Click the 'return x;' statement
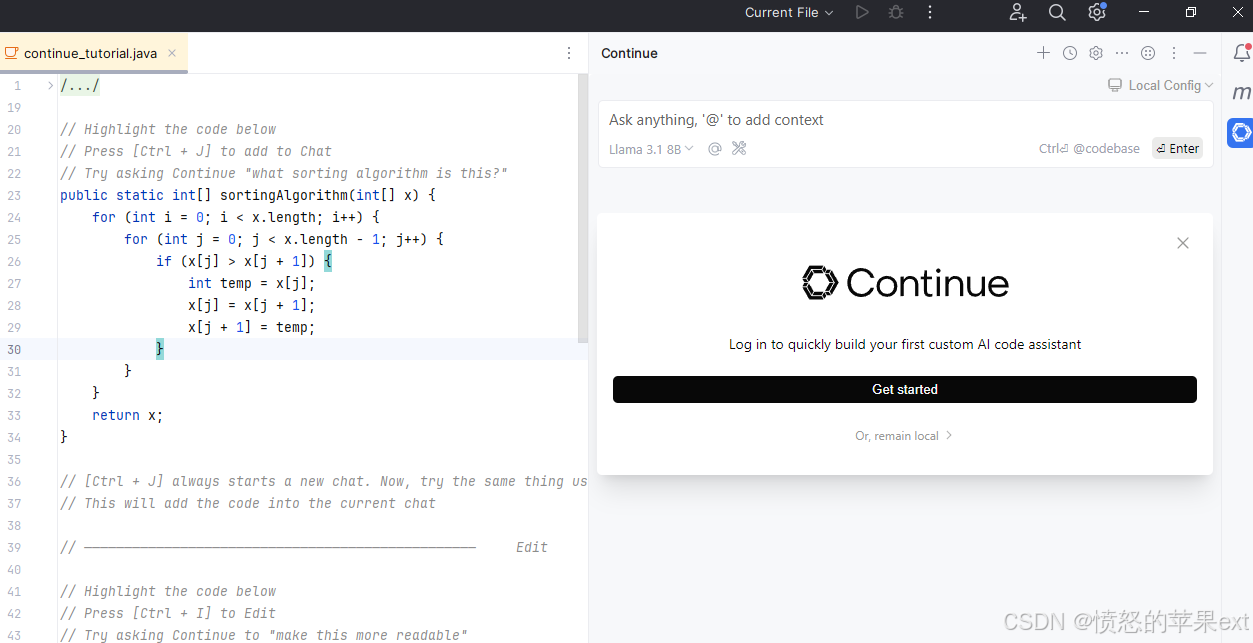Viewport: 1253px width, 643px height. pos(128,415)
